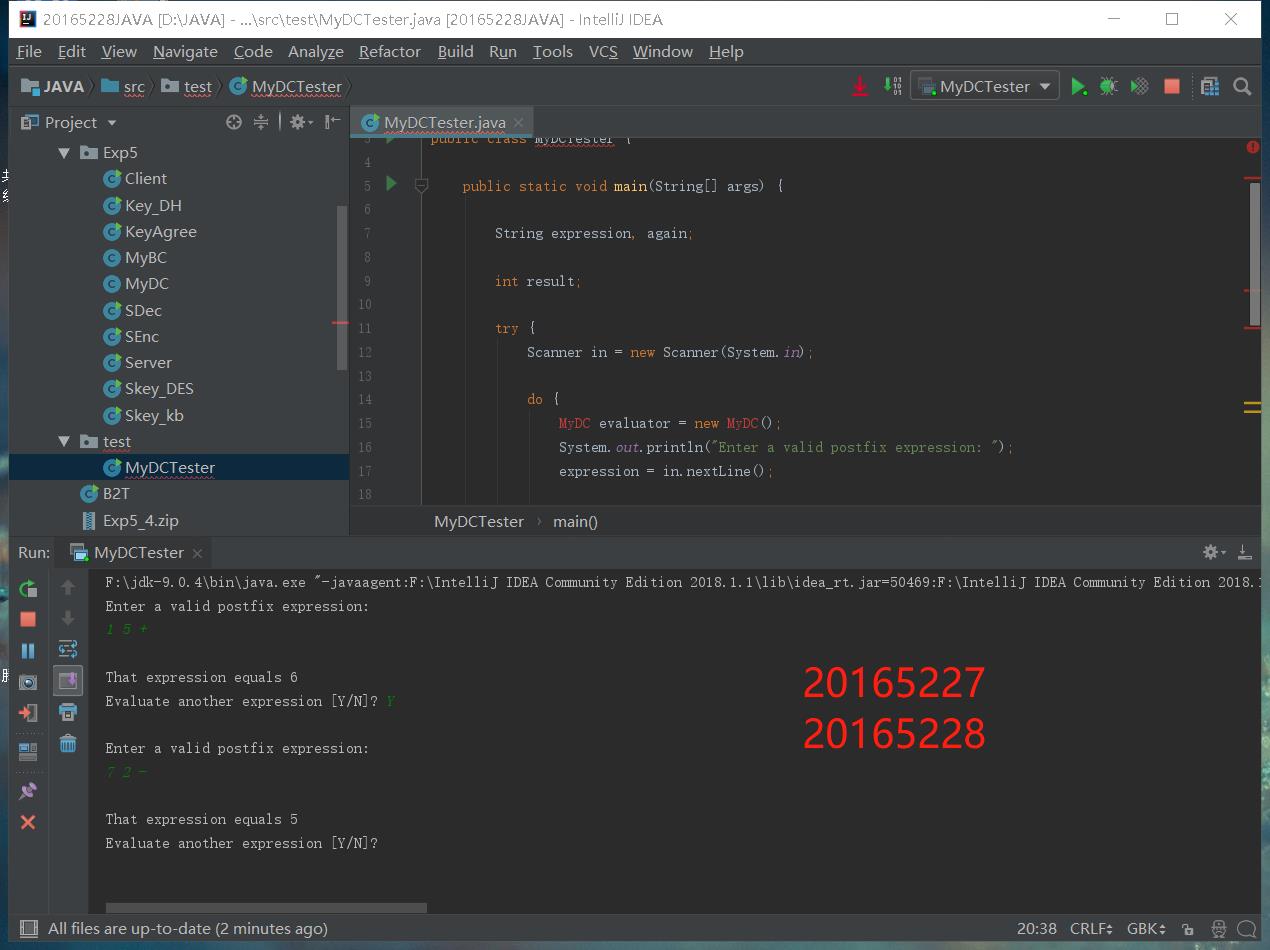Screen dimensions: 1270x950
Task: Click JAVA breadcrumb in navigation bar
Action: pos(53,87)
